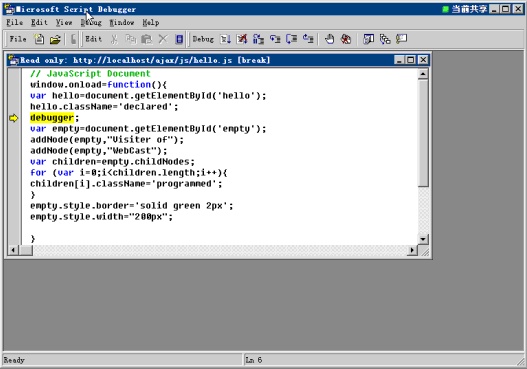The image size is (527, 369).
Task: Show the Running Documents window icon
Action: click(x=368, y=39)
